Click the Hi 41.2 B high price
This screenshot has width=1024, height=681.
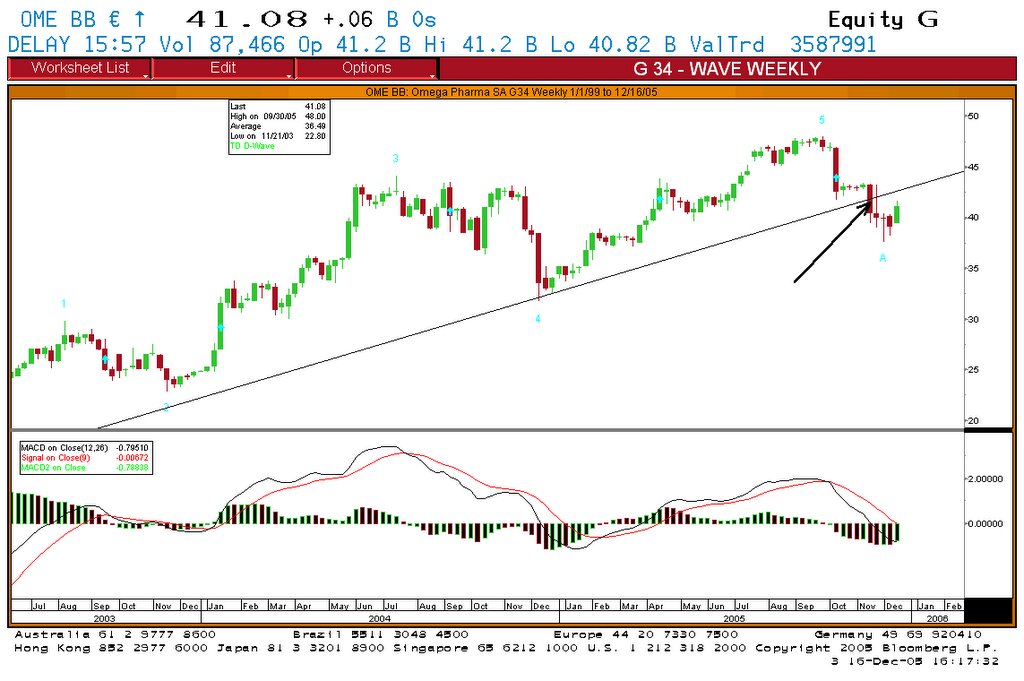coord(480,44)
